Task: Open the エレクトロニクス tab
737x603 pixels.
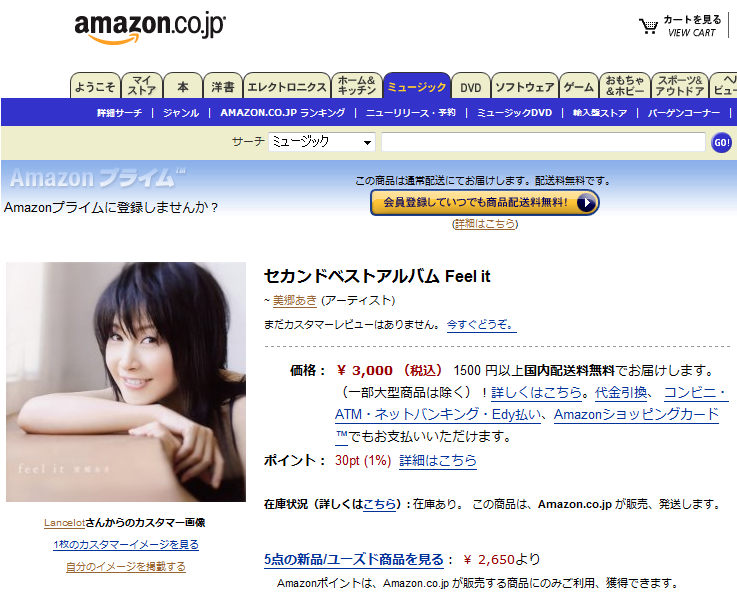Action: (x=287, y=86)
